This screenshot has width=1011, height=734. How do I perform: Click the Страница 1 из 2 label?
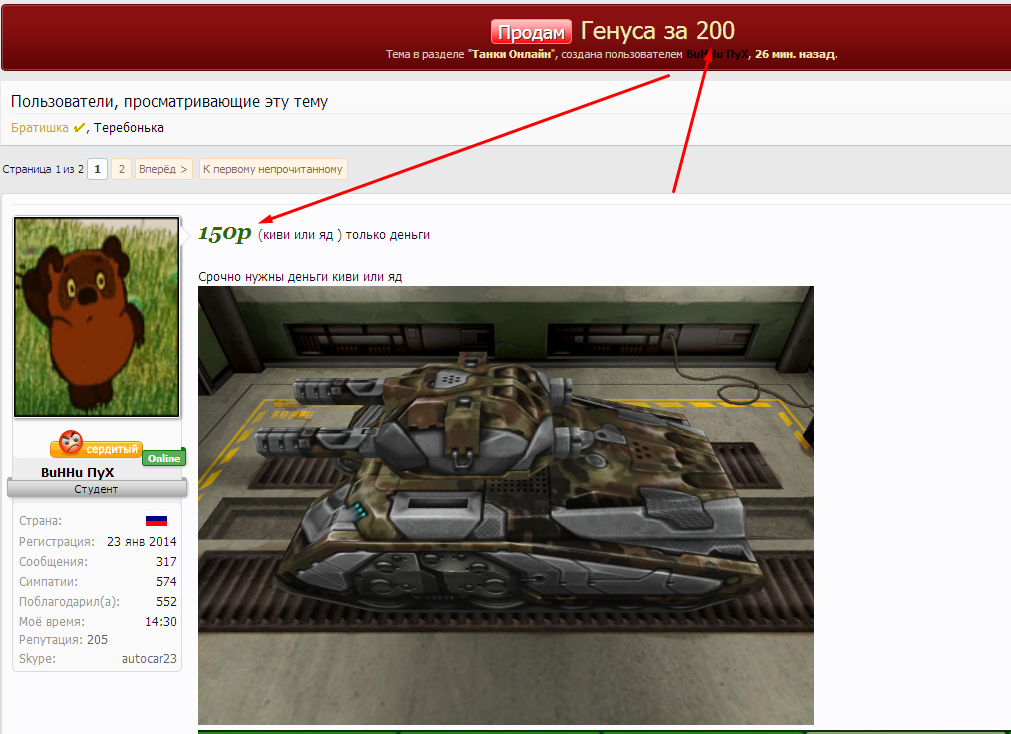[43, 169]
